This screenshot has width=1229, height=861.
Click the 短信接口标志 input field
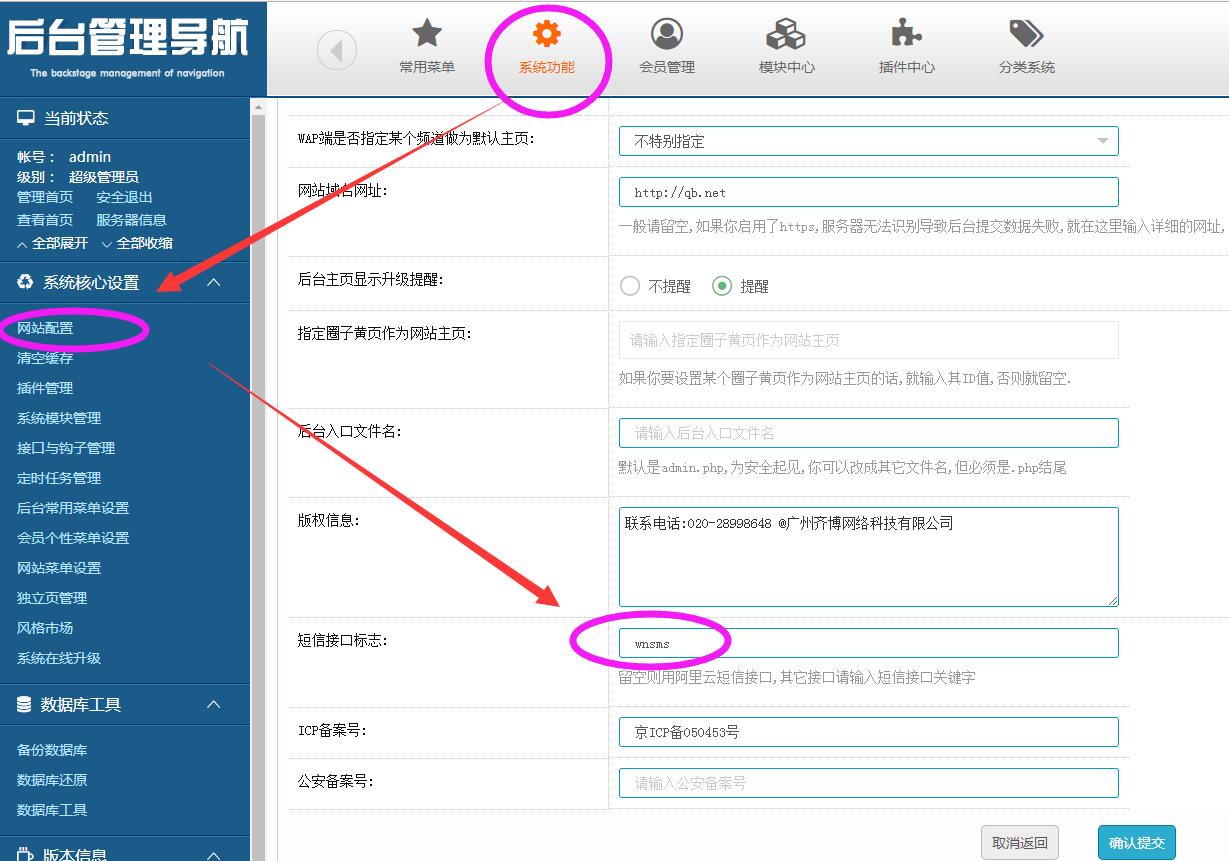click(x=868, y=643)
